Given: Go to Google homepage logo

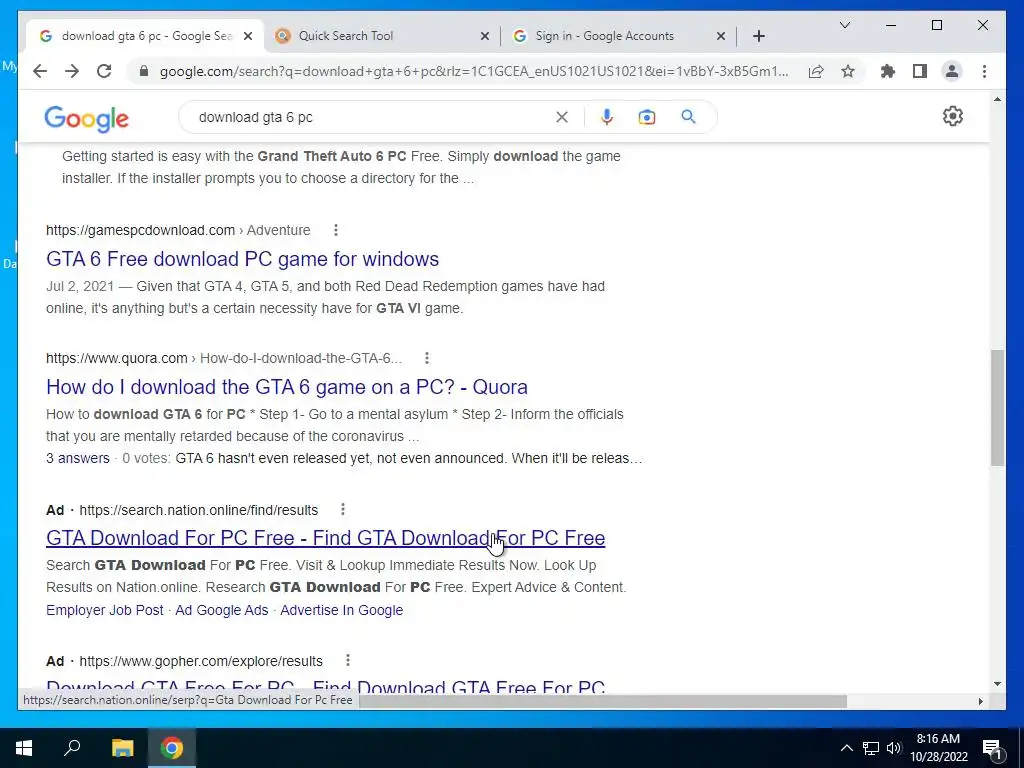Looking at the screenshot, I should [x=86, y=119].
